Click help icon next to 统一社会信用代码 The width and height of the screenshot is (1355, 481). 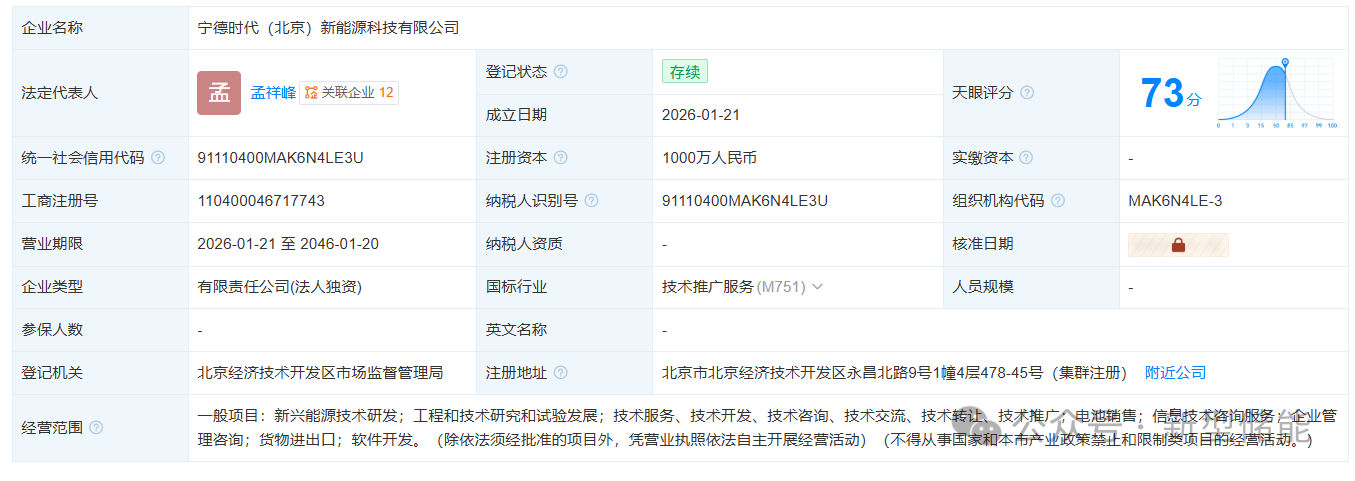point(158,158)
